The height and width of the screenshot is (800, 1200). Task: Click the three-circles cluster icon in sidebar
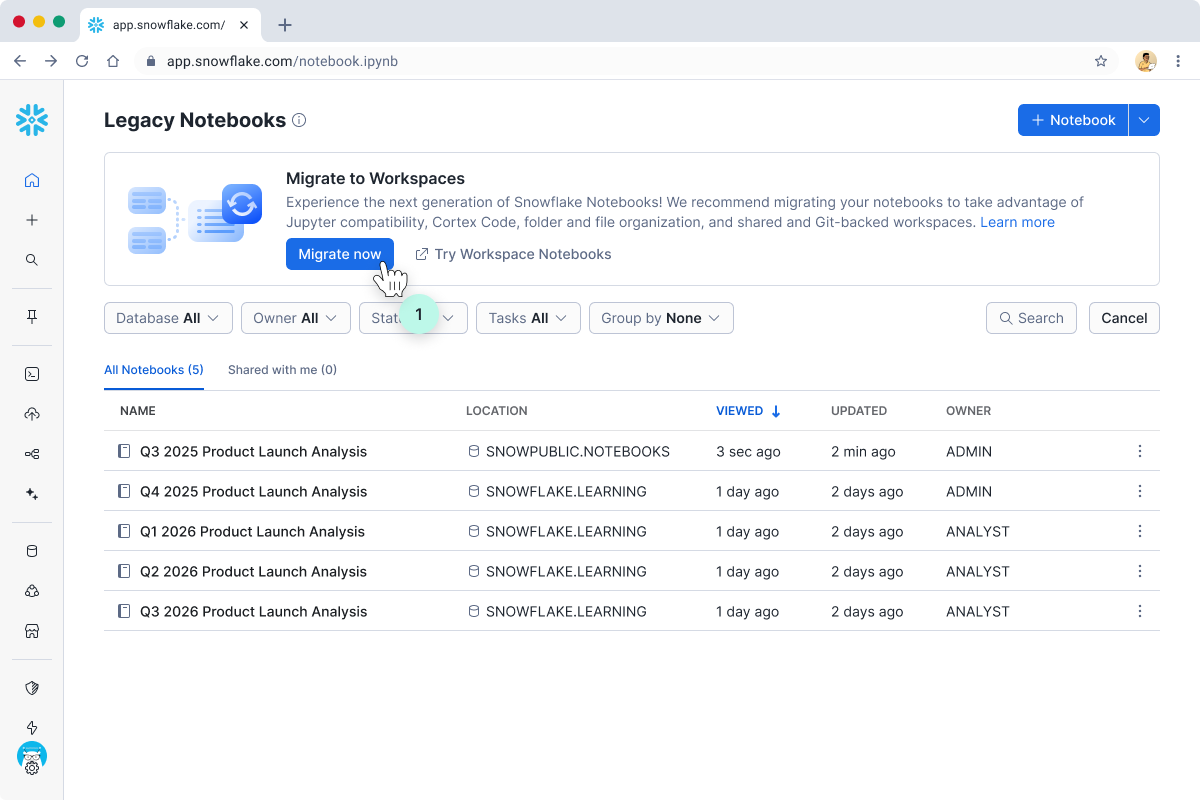pyautogui.click(x=32, y=591)
